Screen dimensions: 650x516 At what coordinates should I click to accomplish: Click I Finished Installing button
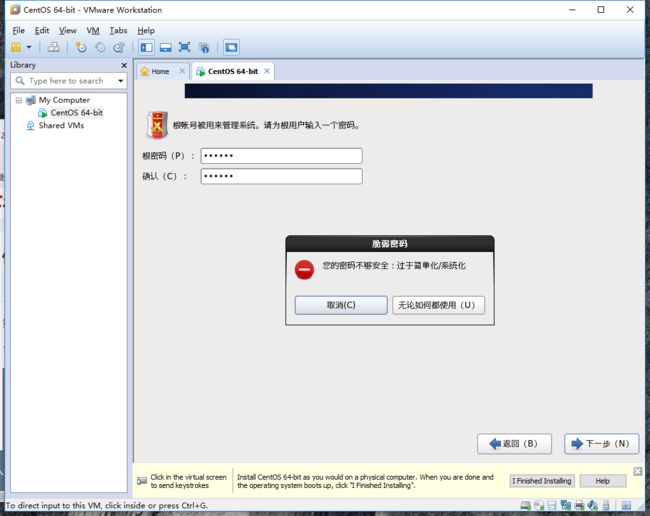(542, 481)
